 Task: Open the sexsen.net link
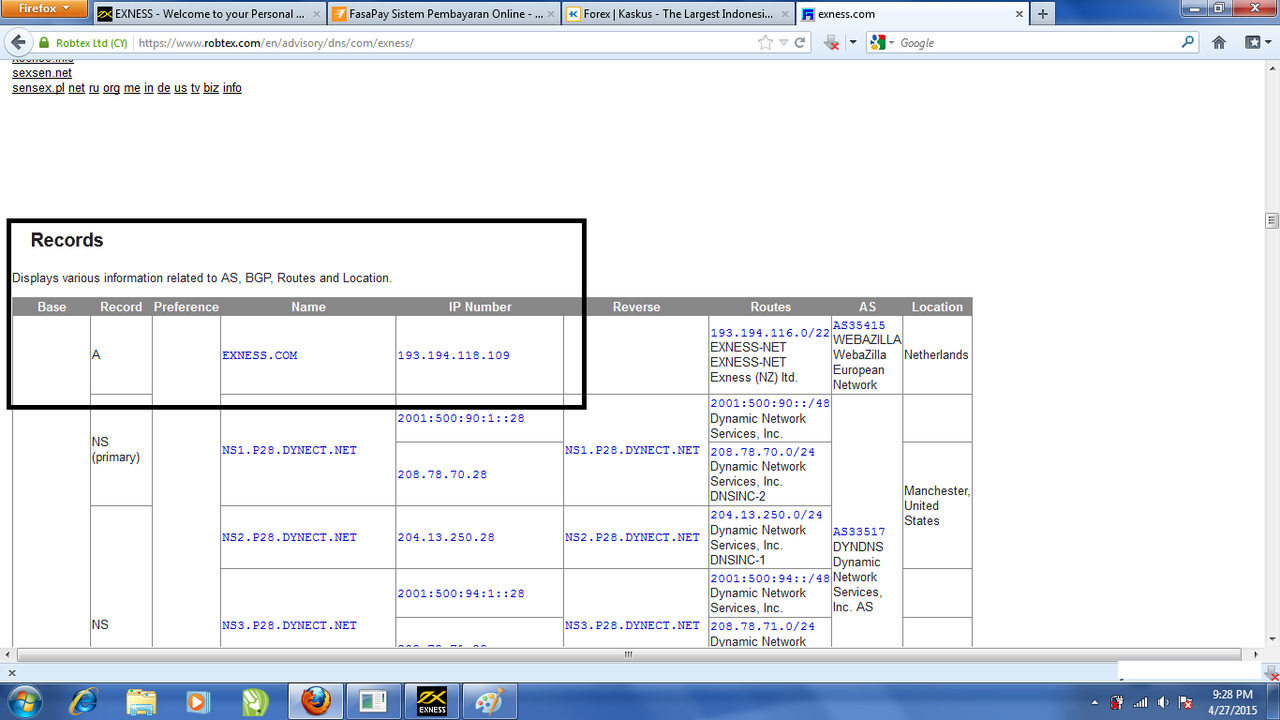[42, 73]
